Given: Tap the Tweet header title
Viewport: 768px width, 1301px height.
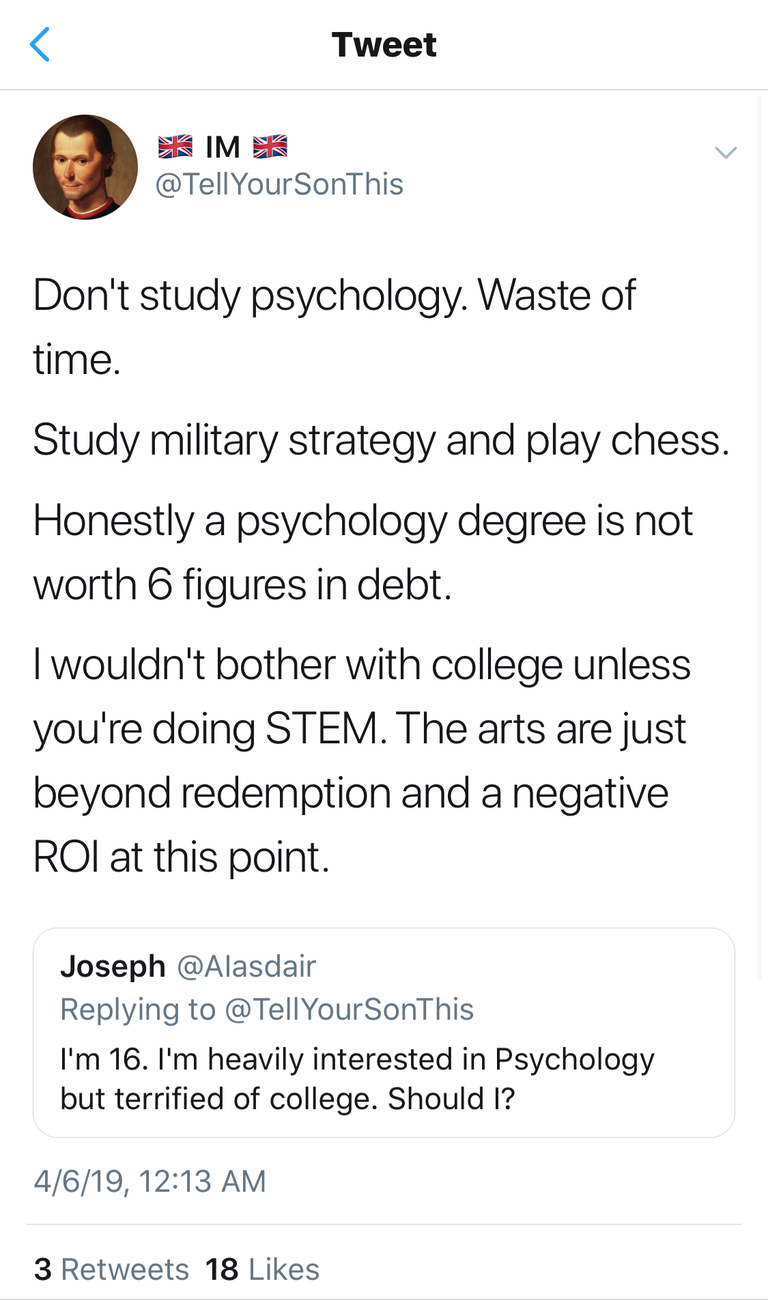Looking at the screenshot, I should (384, 45).
